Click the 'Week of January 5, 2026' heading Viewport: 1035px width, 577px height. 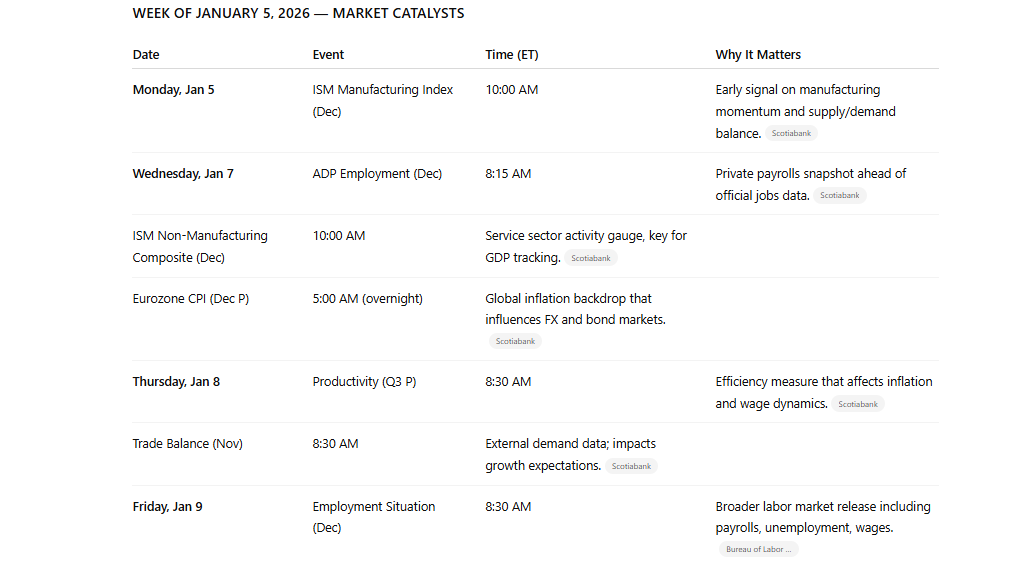[298, 14]
